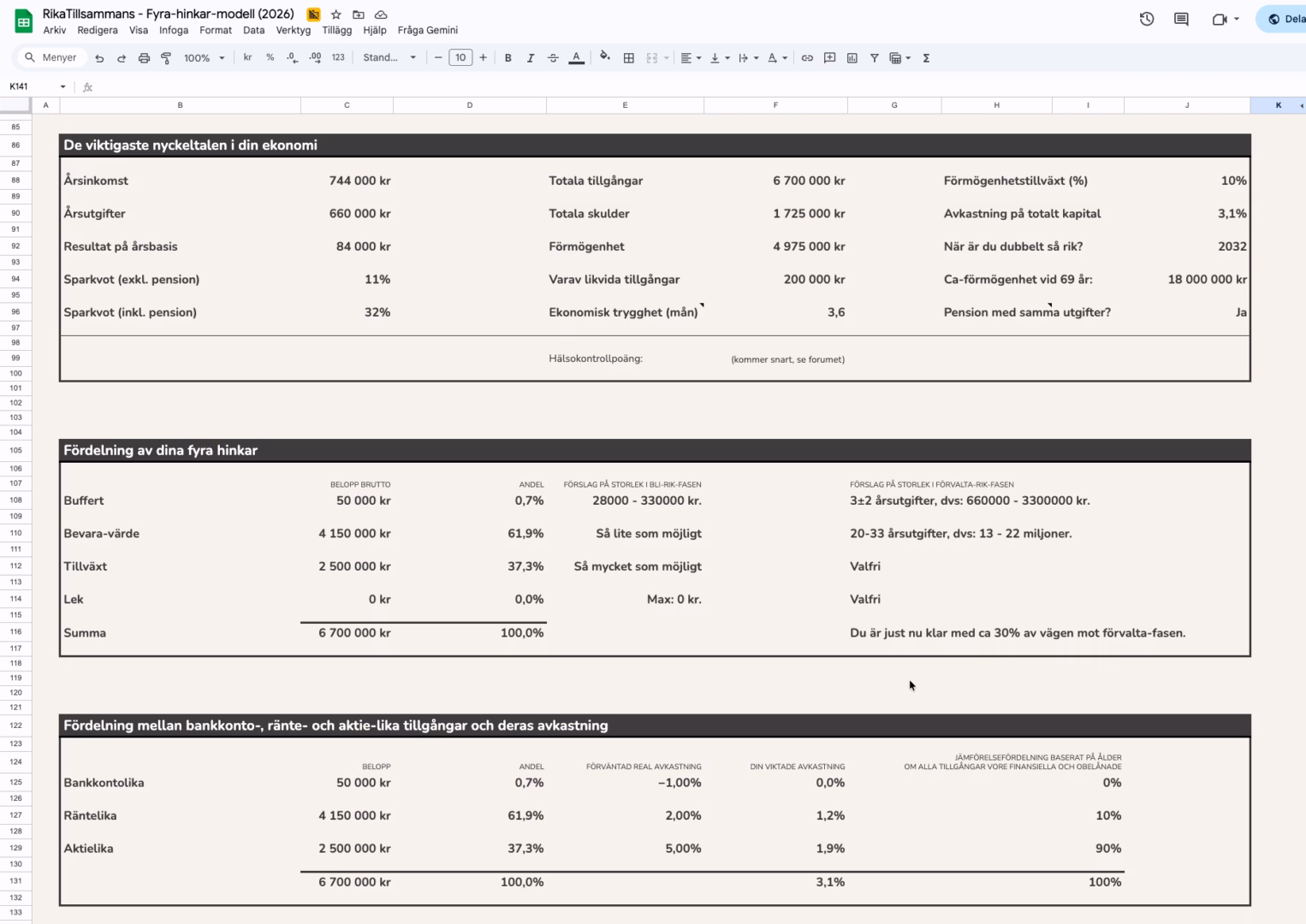
Task: Open the Verktyg menu
Action: pyautogui.click(x=293, y=30)
